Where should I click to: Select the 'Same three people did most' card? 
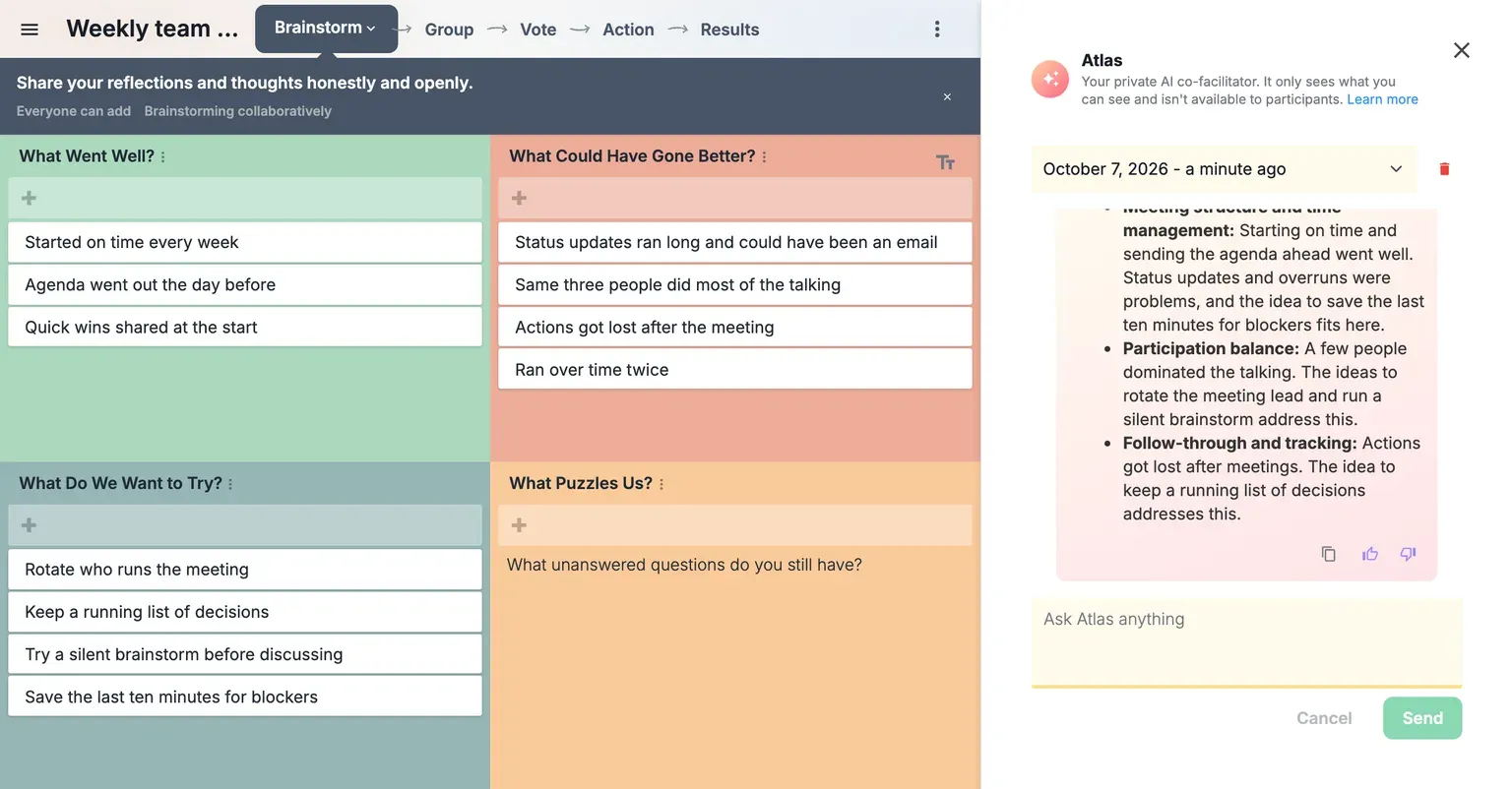click(735, 284)
